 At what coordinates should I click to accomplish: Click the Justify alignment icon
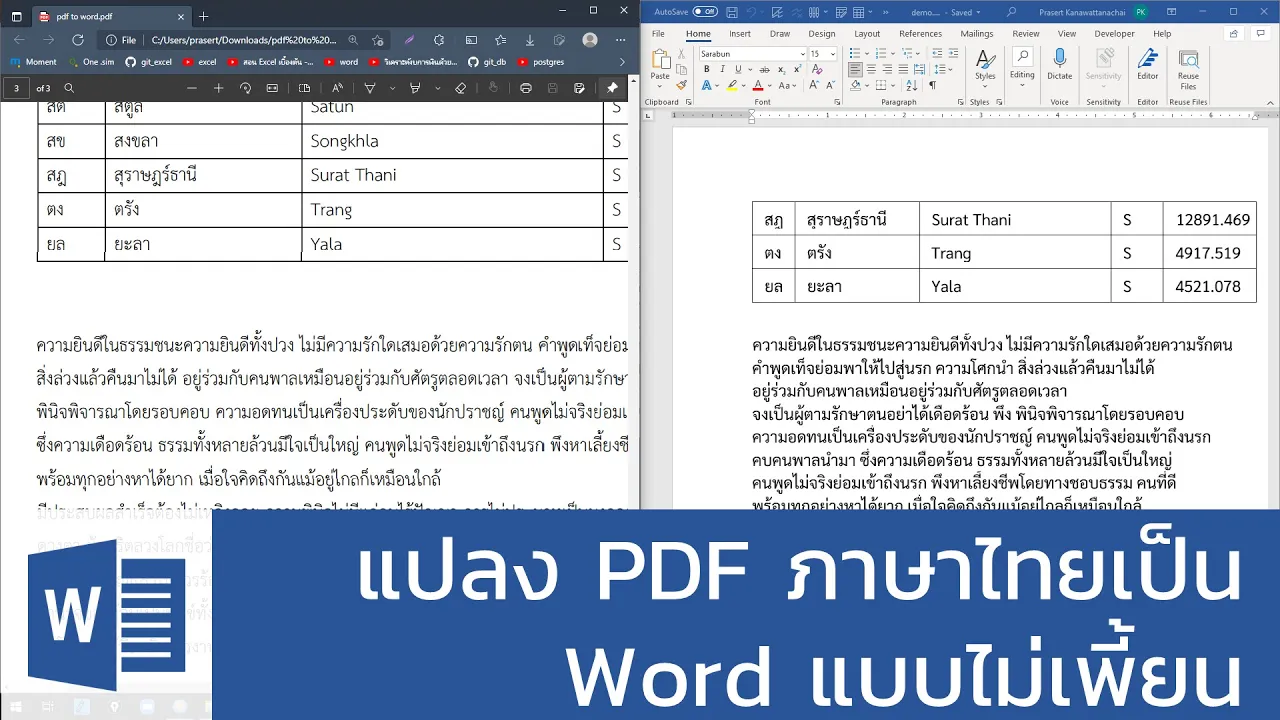tap(903, 69)
